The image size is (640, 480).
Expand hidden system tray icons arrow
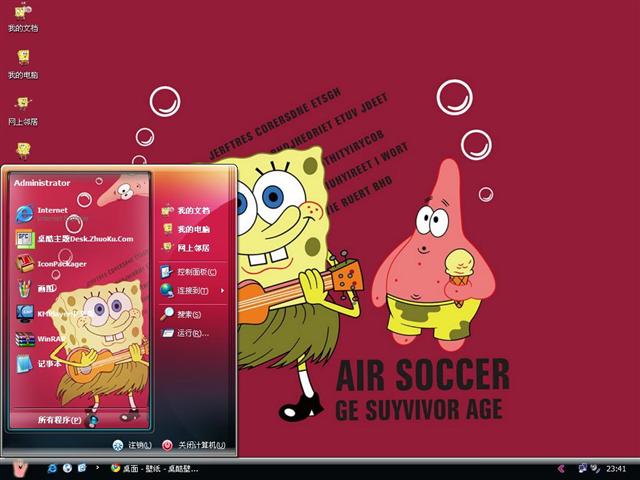(x=562, y=469)
